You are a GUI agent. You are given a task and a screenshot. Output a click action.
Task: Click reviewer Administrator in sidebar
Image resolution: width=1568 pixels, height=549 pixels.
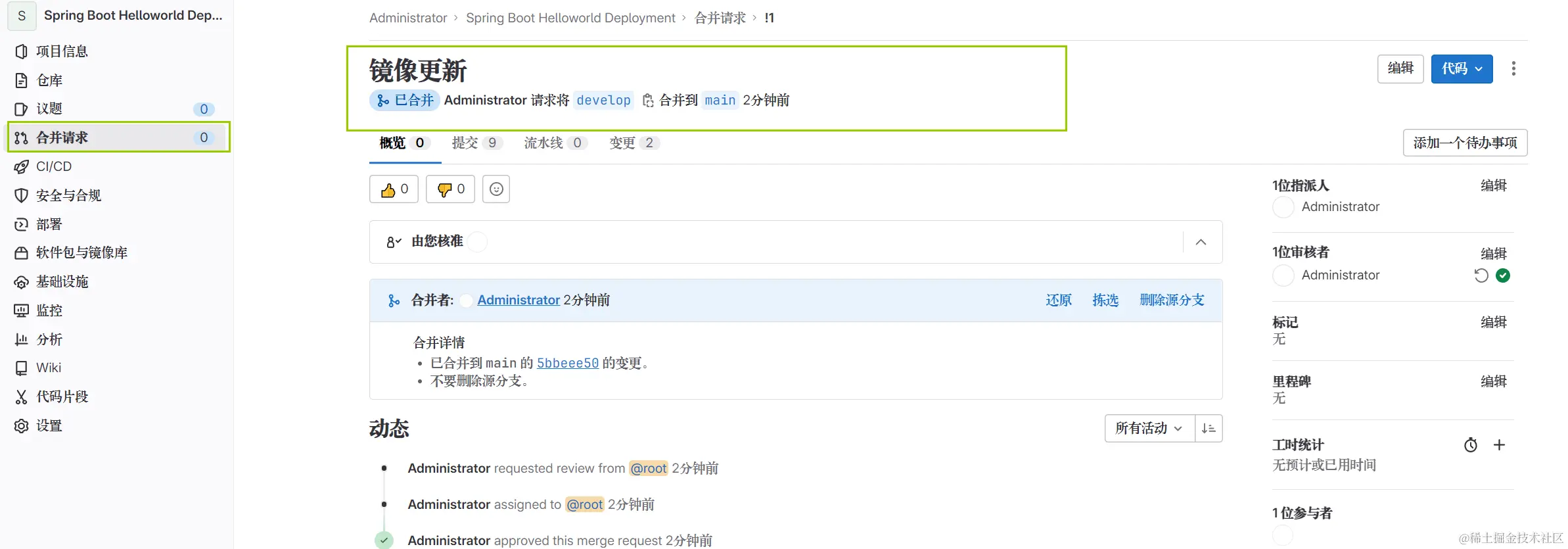1341,275
